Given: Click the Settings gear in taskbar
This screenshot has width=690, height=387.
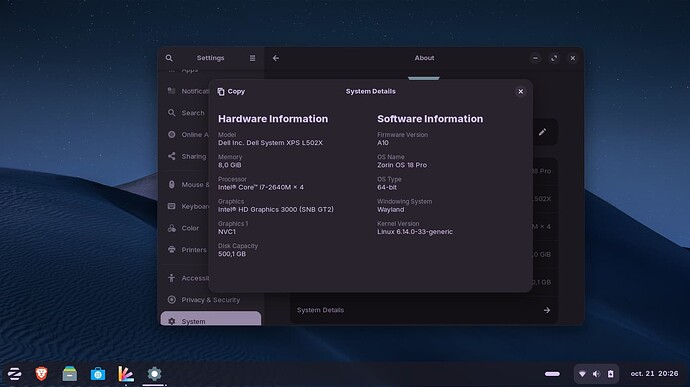Looking at the screenshot, I should (154, 374).
